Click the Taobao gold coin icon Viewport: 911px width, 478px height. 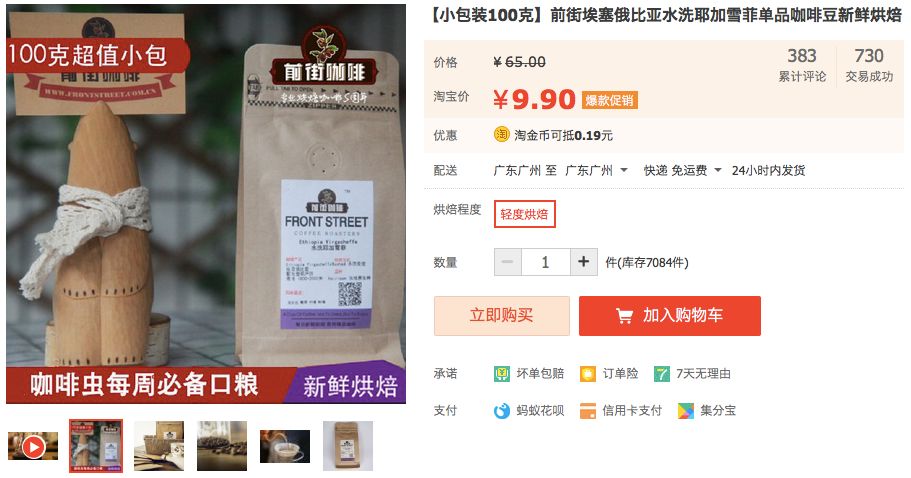pos(501,135)
